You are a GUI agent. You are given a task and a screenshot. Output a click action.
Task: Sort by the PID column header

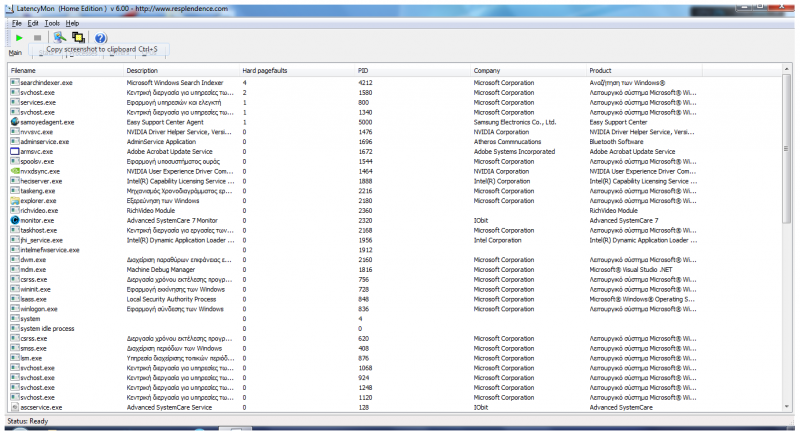pos(363,71)
